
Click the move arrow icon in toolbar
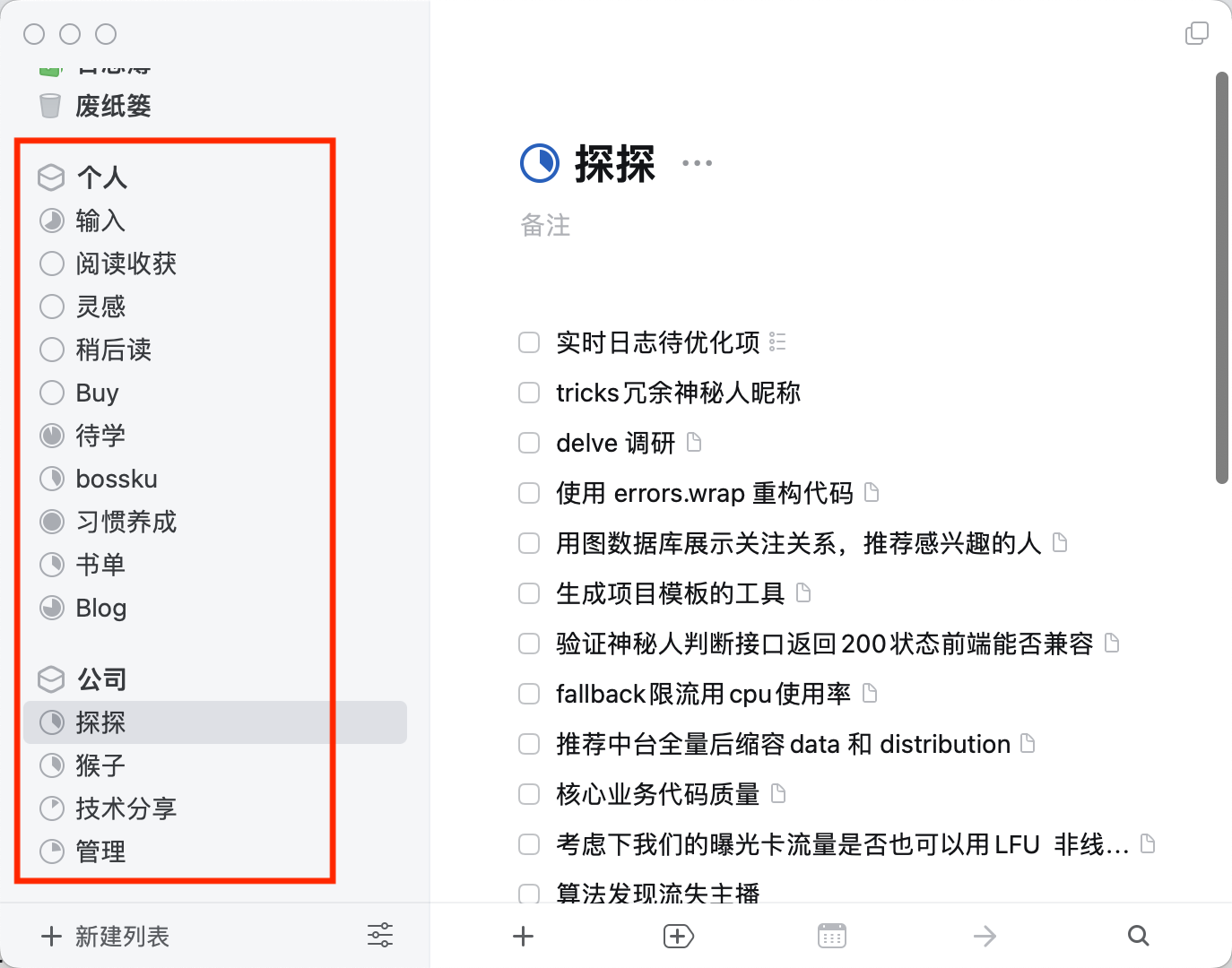(985, 936)
